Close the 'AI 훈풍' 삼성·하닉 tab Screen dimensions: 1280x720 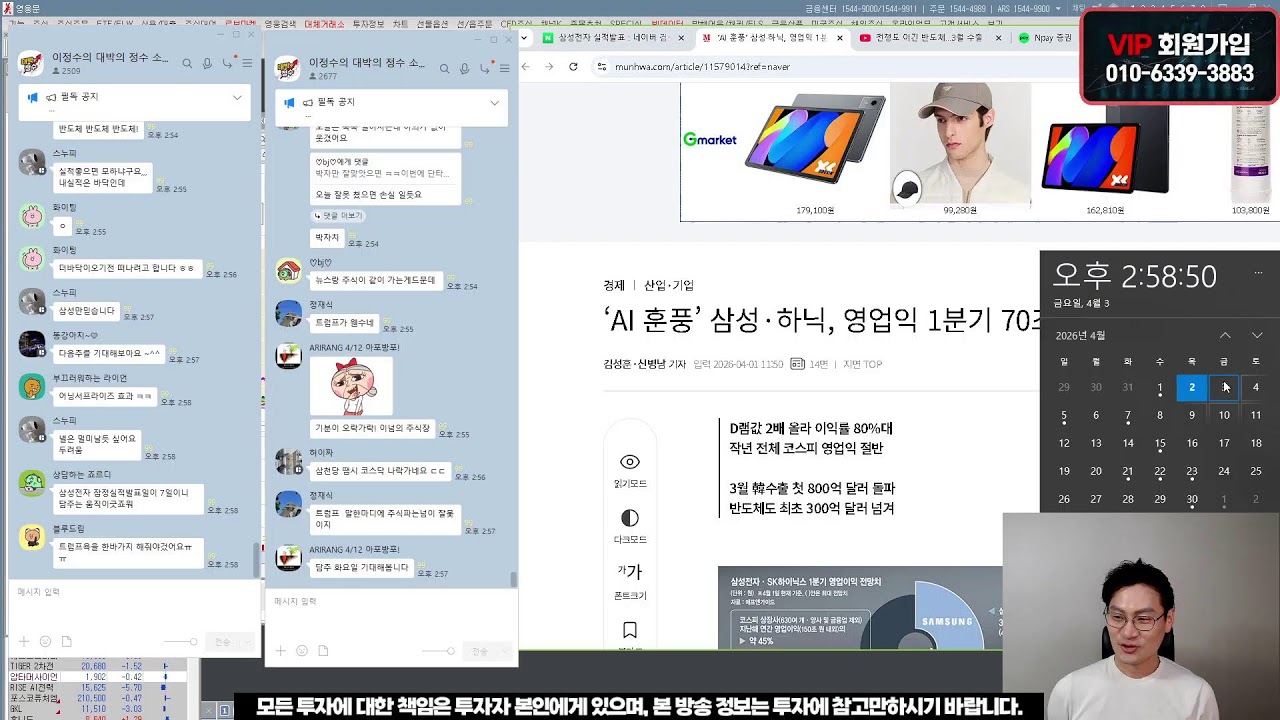click(839, 38)
